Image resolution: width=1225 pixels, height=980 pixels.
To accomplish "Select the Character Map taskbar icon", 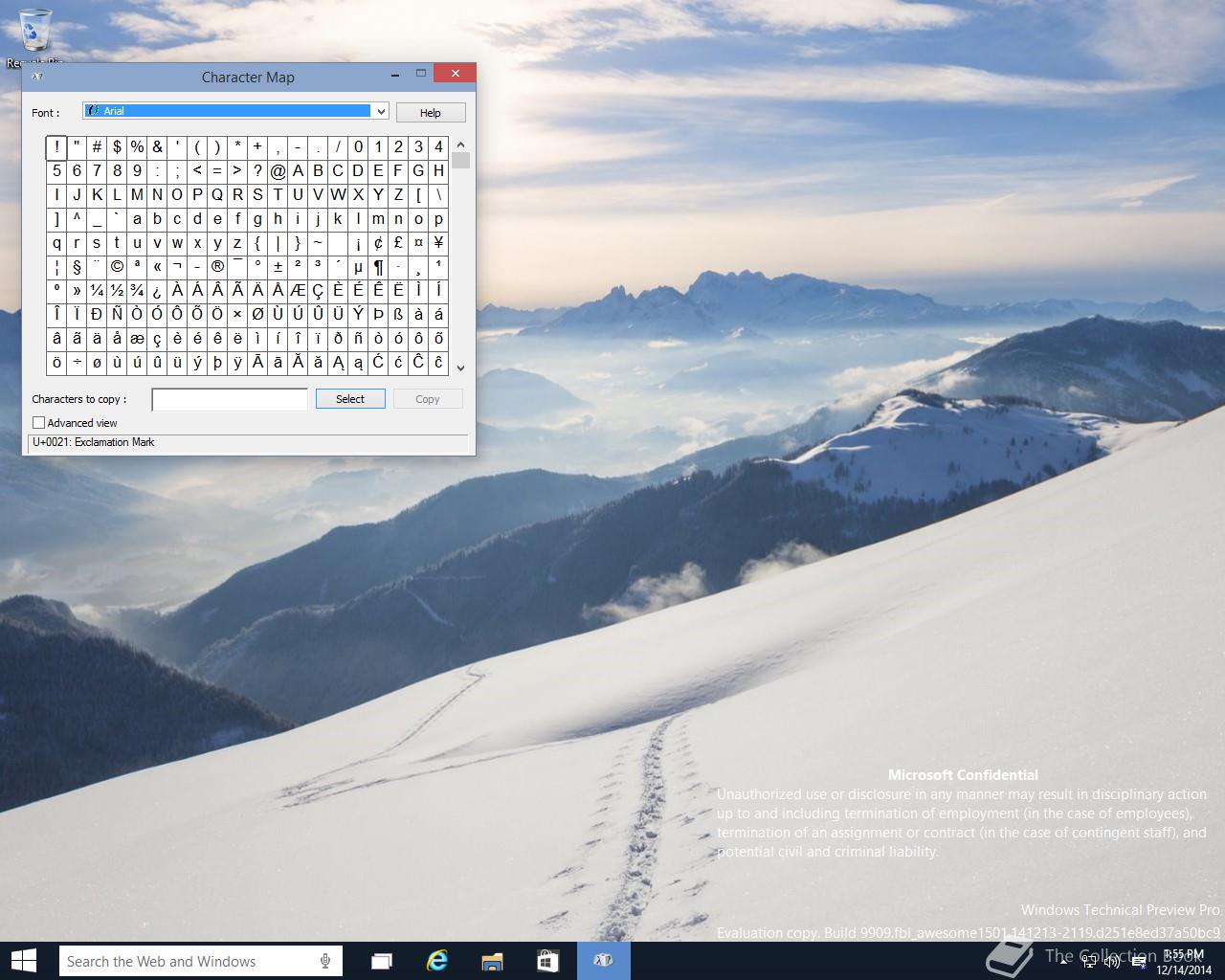I will click(603, 961).
